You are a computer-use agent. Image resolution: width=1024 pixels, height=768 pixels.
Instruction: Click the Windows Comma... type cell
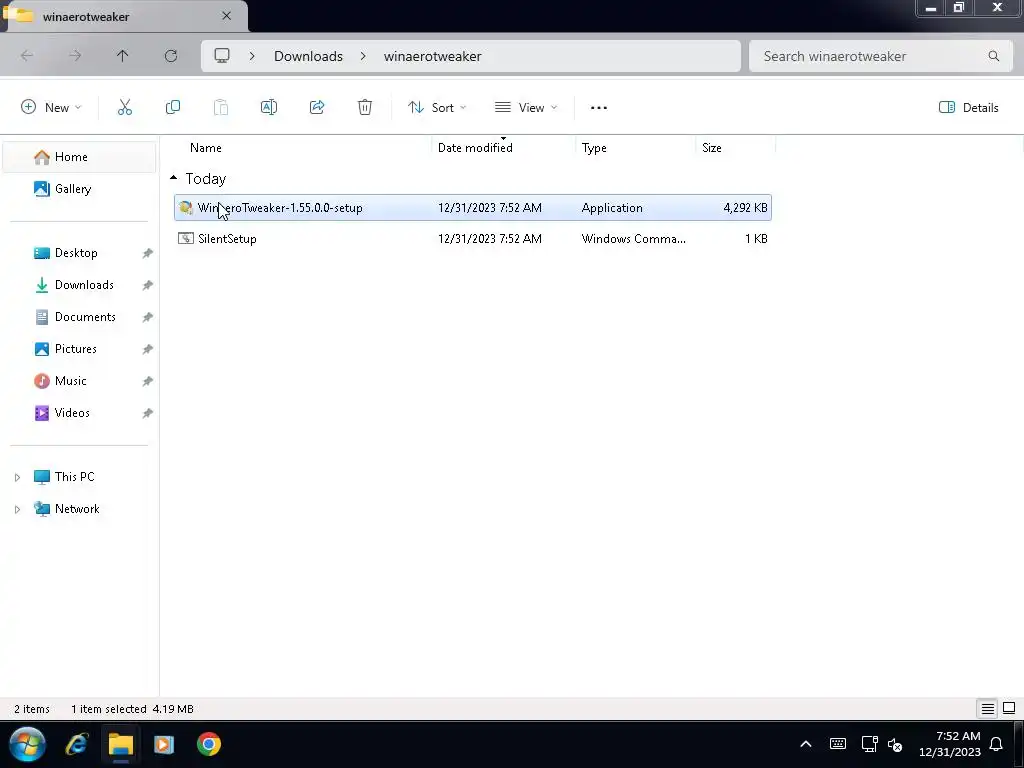point(633,239)
